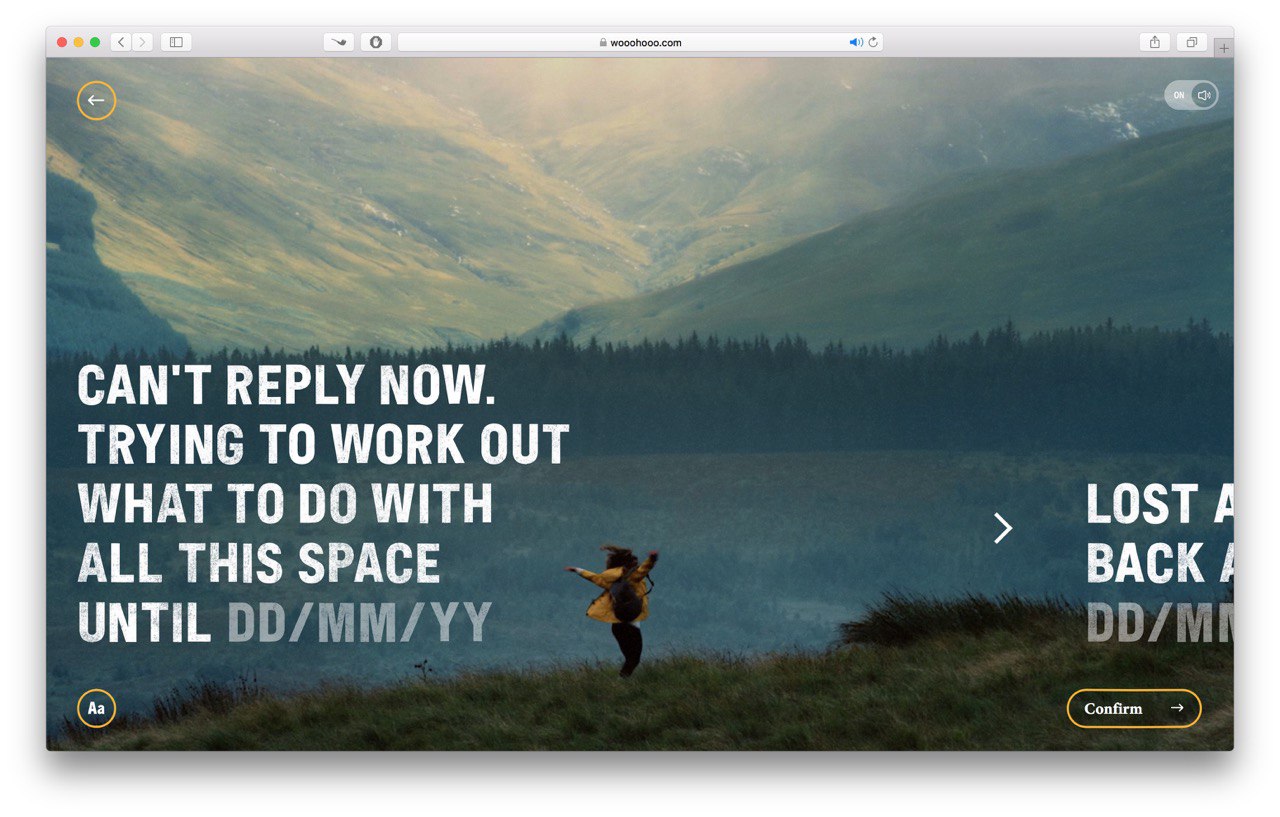The width and height of the screenshot is (1280, 817).
Task: Show all tabs overview
Action: click(x=1191, y=42)
